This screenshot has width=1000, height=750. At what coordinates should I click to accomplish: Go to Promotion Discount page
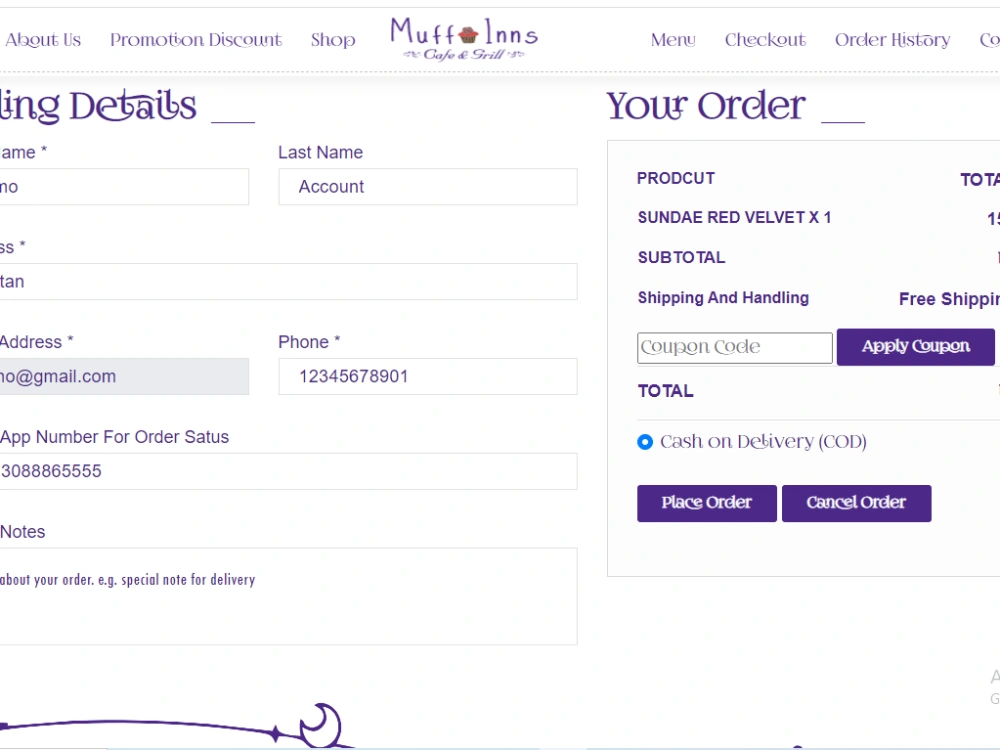(x=196, y=40)
